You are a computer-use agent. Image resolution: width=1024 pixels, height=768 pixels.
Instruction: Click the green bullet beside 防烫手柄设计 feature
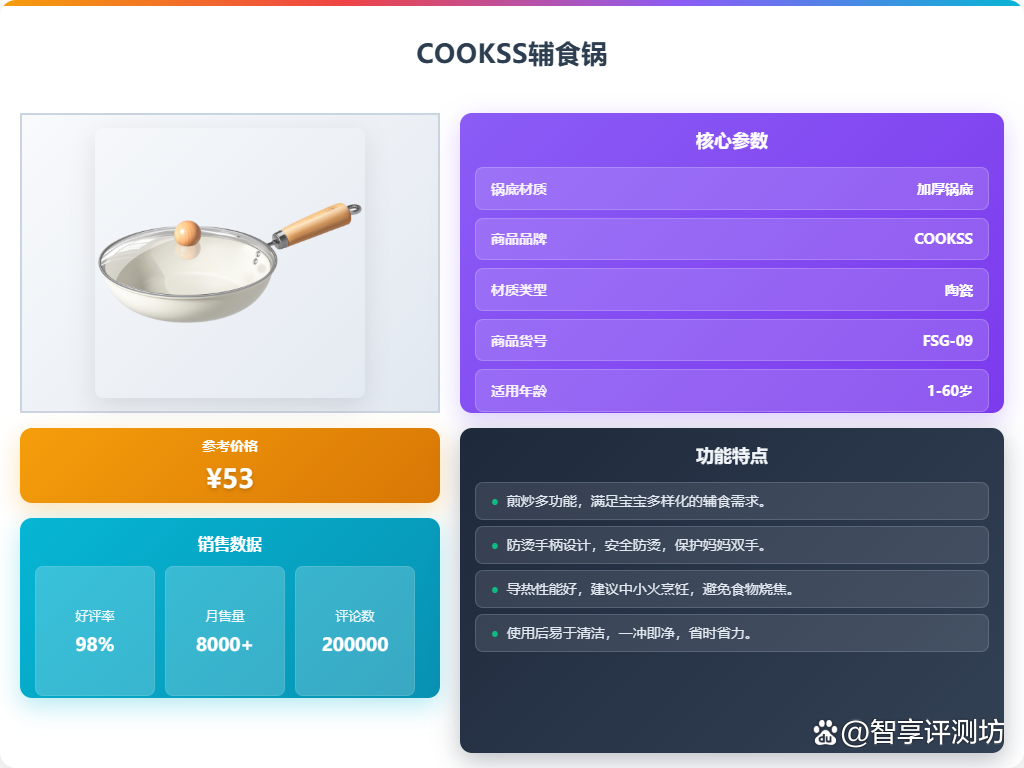pyautogui.click(x=494, y=545)
